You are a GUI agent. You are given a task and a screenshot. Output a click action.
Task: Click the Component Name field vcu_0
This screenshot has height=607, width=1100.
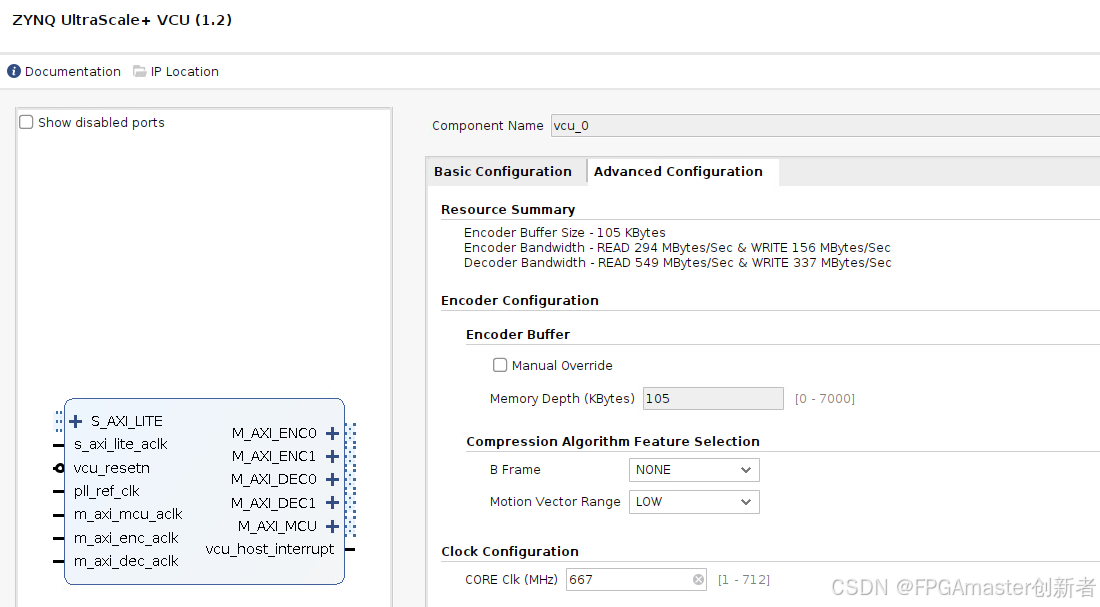(x=825, y=126)
